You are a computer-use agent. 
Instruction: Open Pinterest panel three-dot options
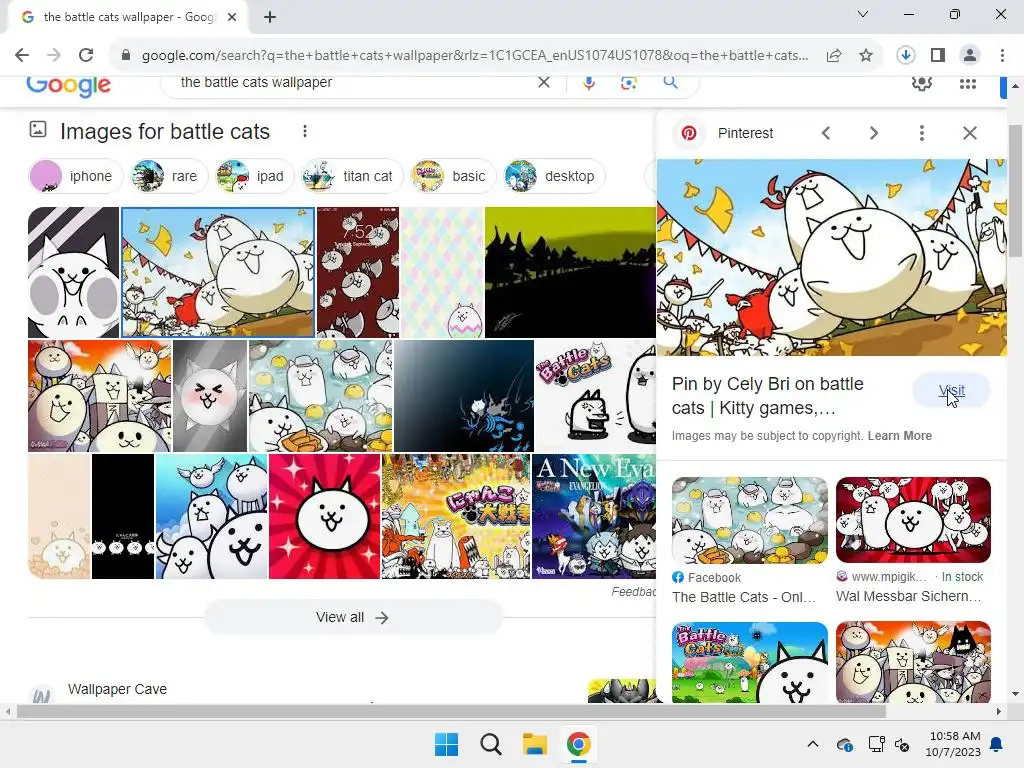click(921, 133)
